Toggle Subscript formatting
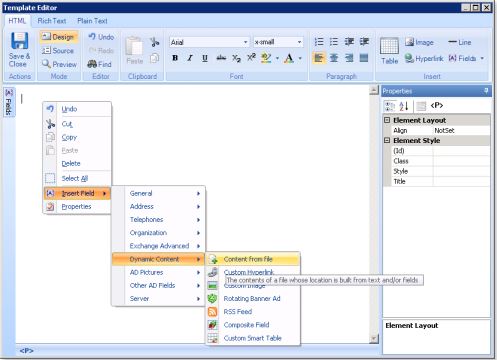Image resolution: width=497 pixels, height=360 pixels. click(236, 58)
